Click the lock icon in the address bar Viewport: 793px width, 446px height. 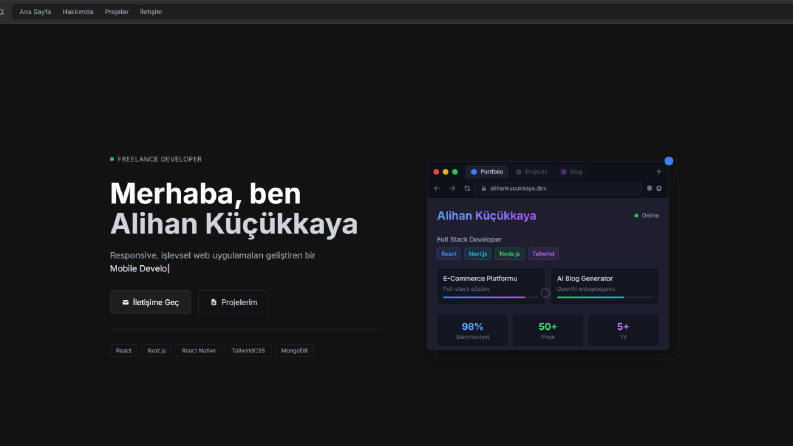point(483,189)
